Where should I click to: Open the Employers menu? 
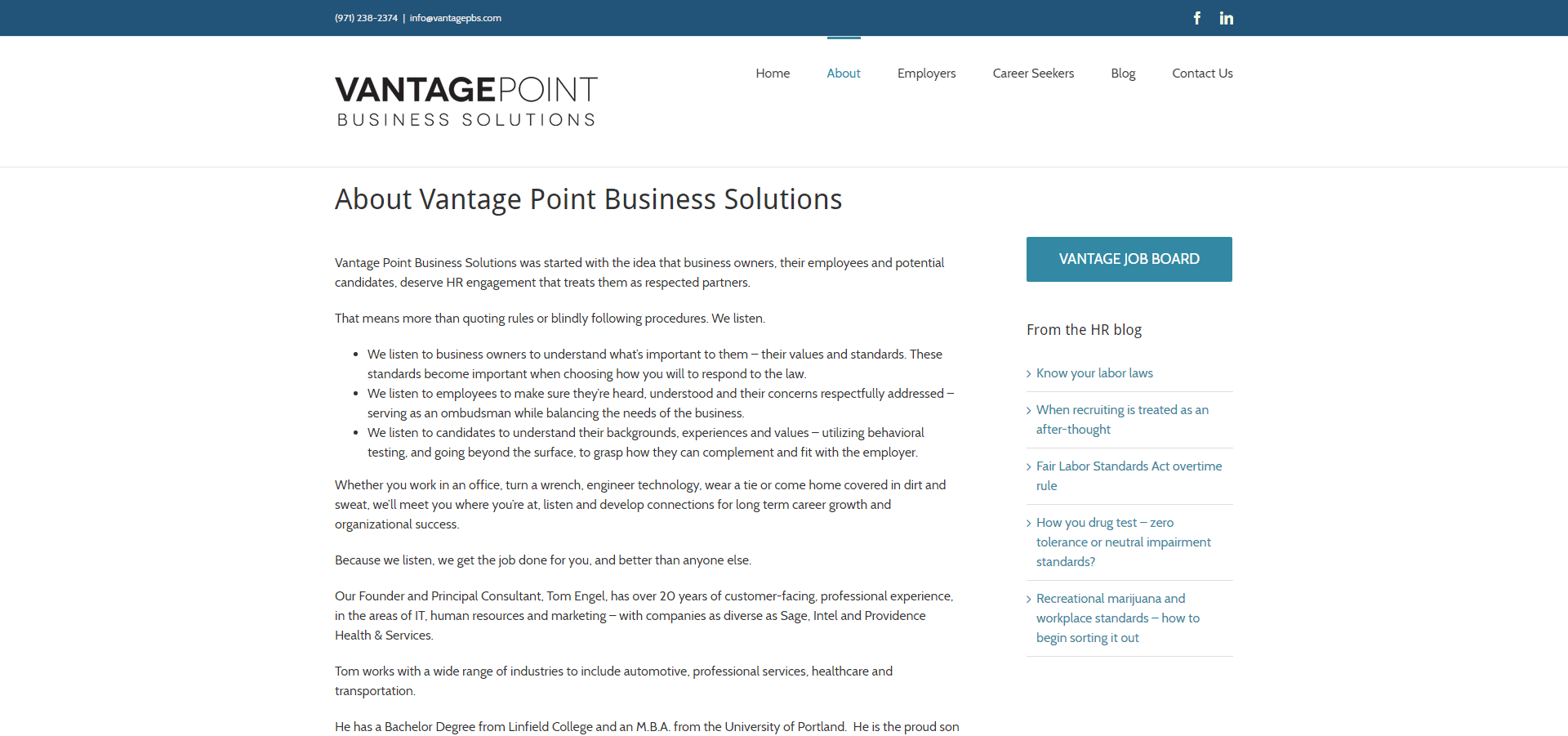(926, 74)
